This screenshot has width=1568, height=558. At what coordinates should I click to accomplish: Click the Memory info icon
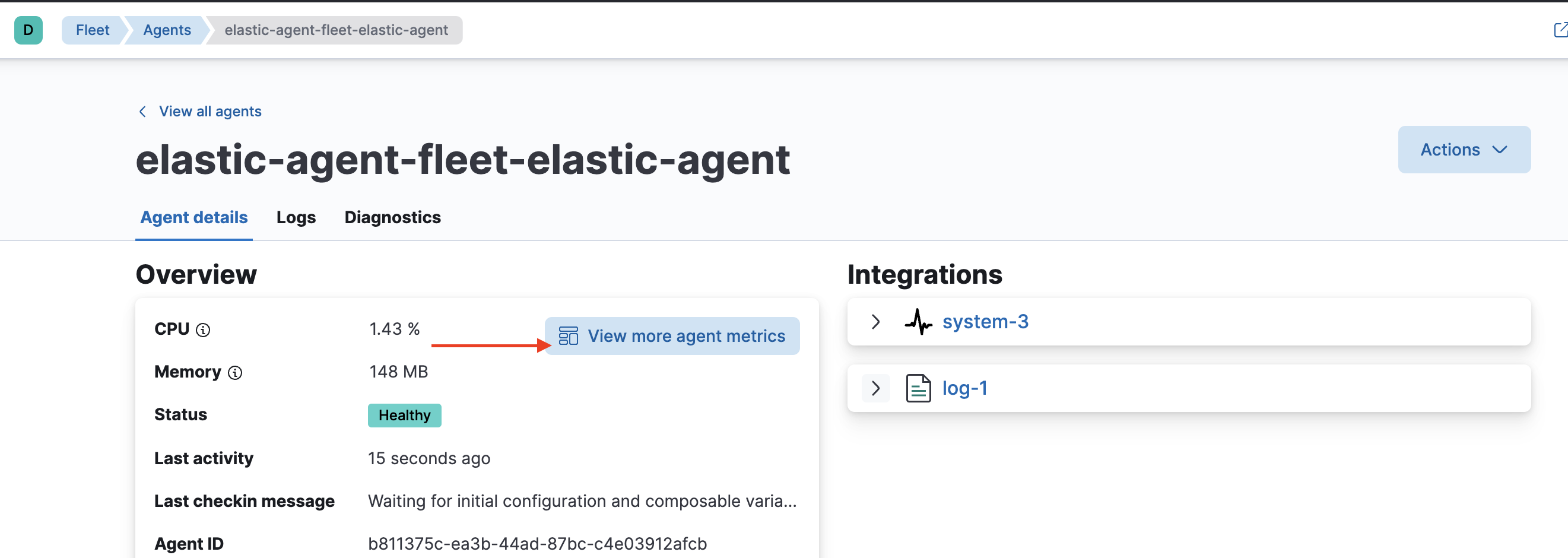tap(235, 372)
